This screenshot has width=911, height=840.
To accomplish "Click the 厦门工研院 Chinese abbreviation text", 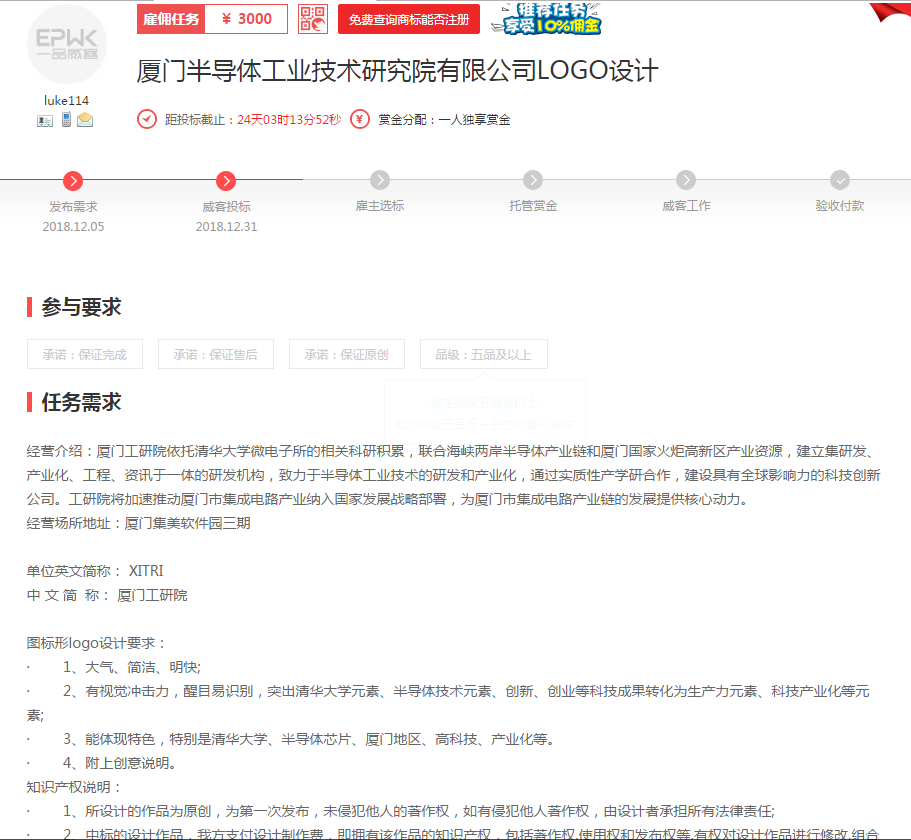I will [x=152, y=595].
